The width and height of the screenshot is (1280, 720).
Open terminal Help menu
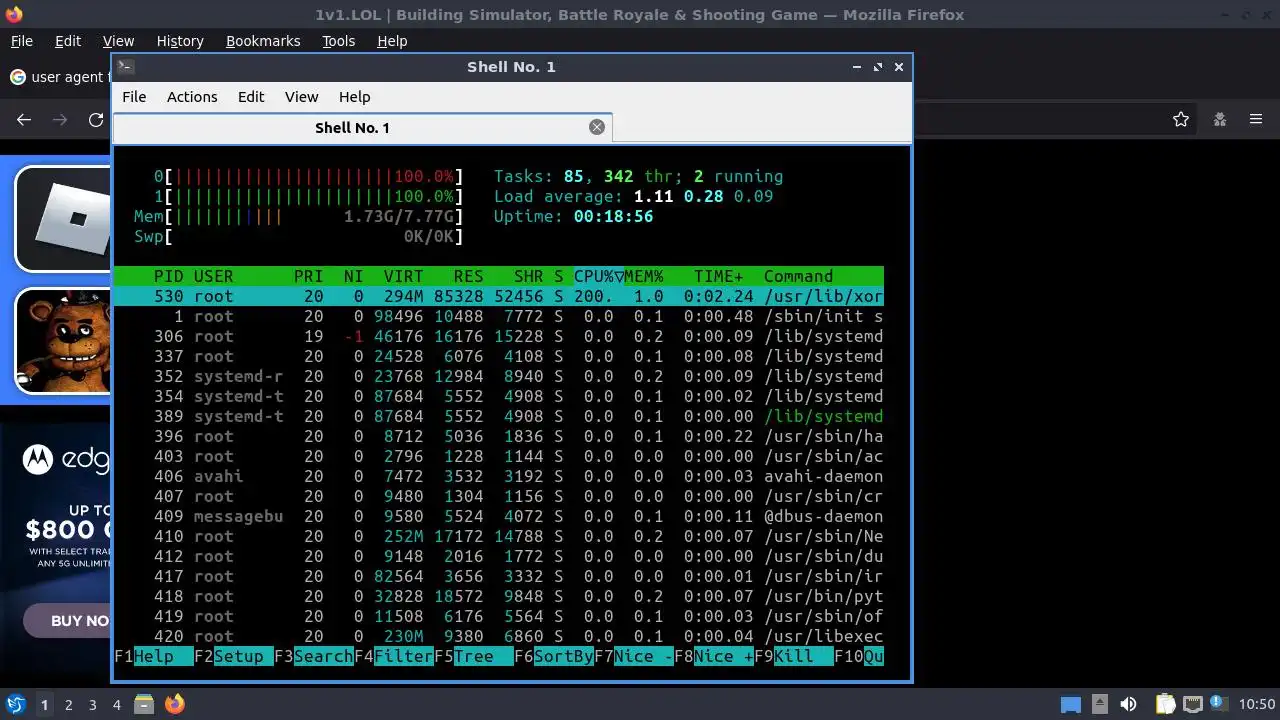point(354,97)
